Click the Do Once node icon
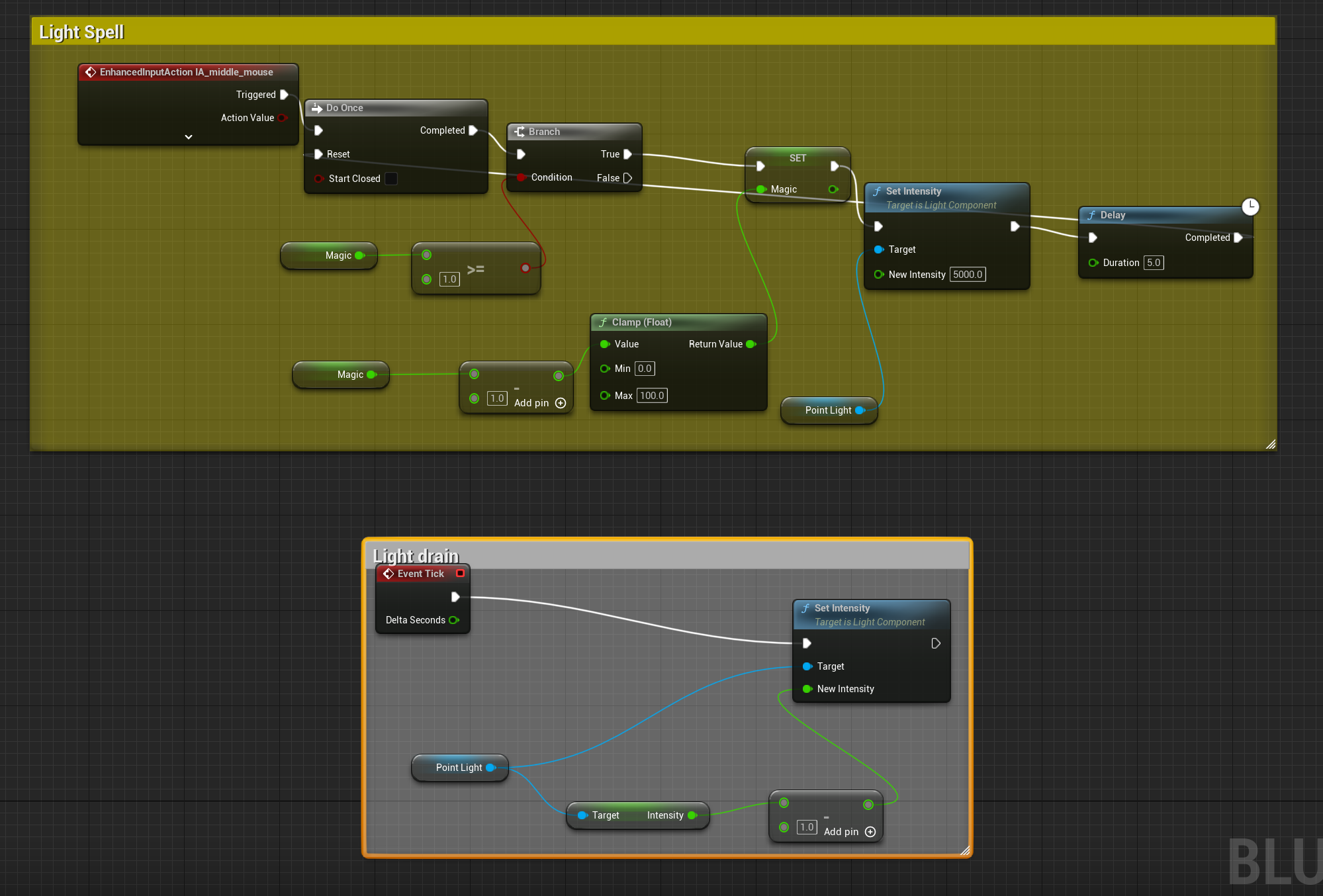The height and width of the screenshot is (896, 1323). [317, 108]
